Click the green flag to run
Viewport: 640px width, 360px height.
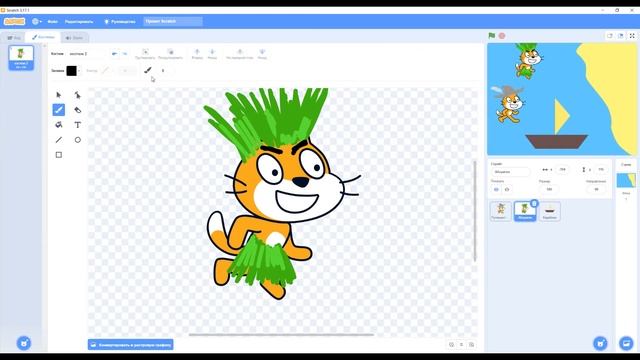(492, 36)
